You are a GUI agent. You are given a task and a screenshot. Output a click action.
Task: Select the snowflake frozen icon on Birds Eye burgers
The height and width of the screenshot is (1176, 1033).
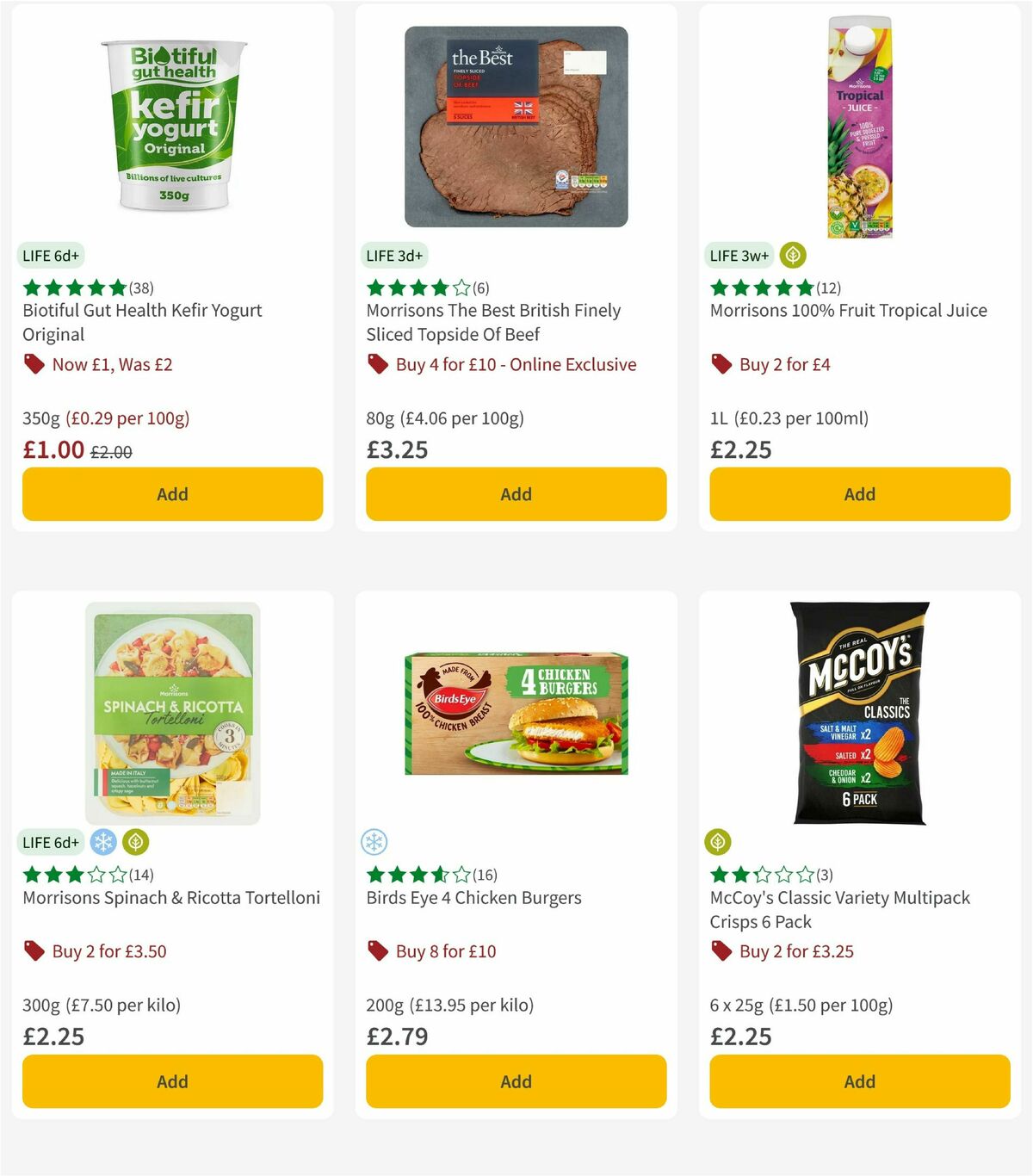click(374, 842)
